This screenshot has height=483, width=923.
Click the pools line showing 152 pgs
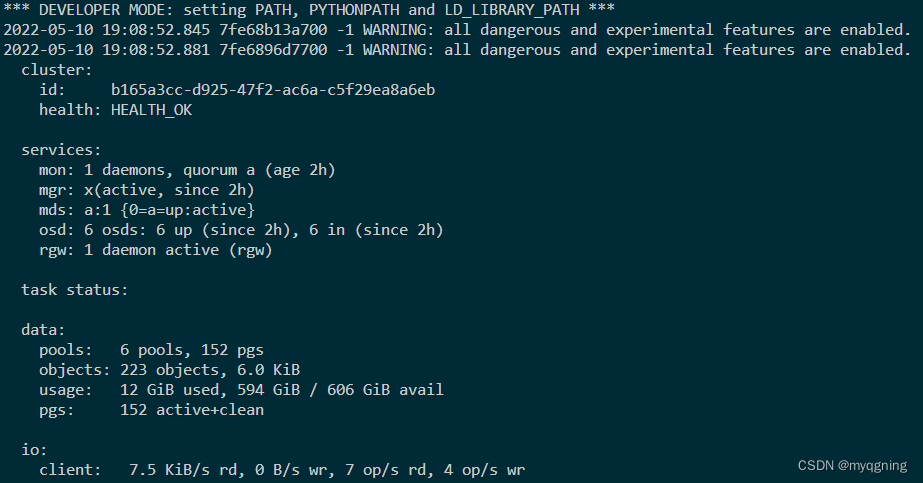pos(151,350)
